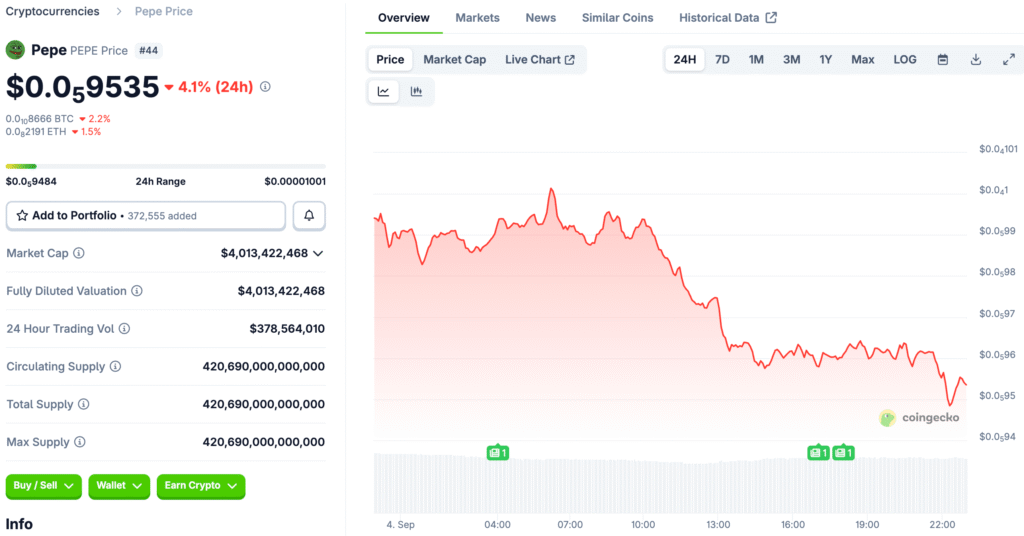The image size is (1024, 536).
Task: Open the Markets tab
Action: pos(477,18)
